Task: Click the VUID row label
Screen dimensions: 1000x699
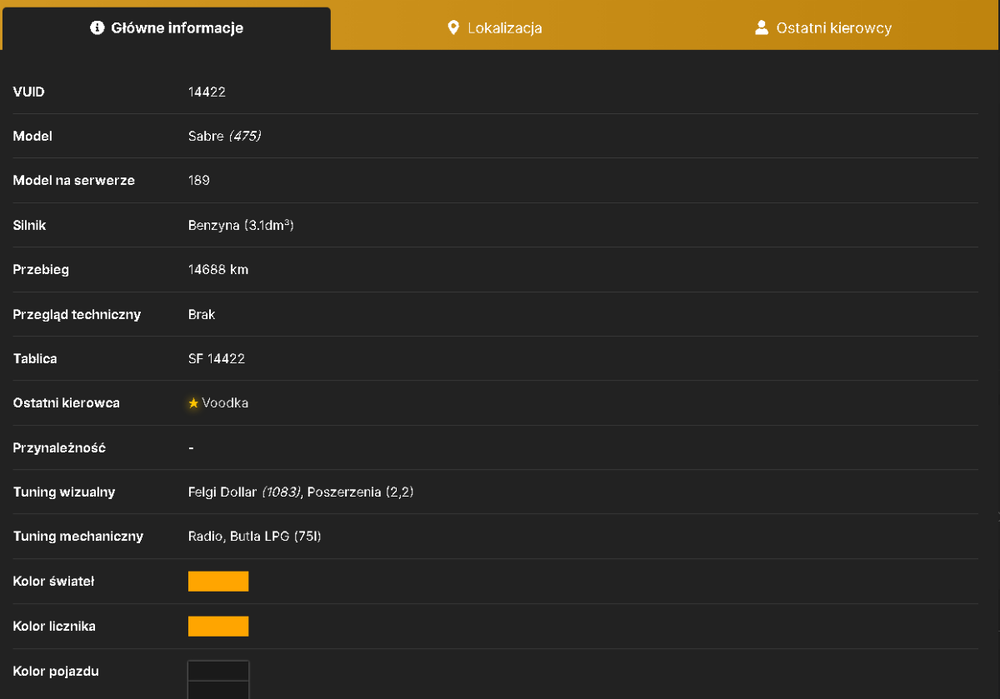Action: 29,92
